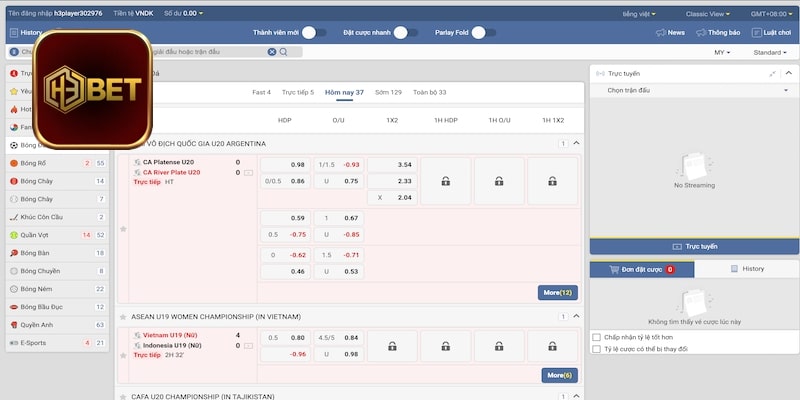The width and height of the screenshot is (800, 400).
Task: Open the News megaphone icon
Action: (661, 33)
